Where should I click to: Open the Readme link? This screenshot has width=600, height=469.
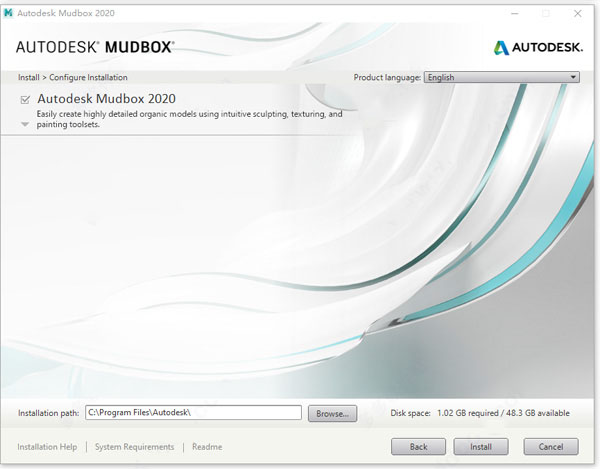(207, 447)
